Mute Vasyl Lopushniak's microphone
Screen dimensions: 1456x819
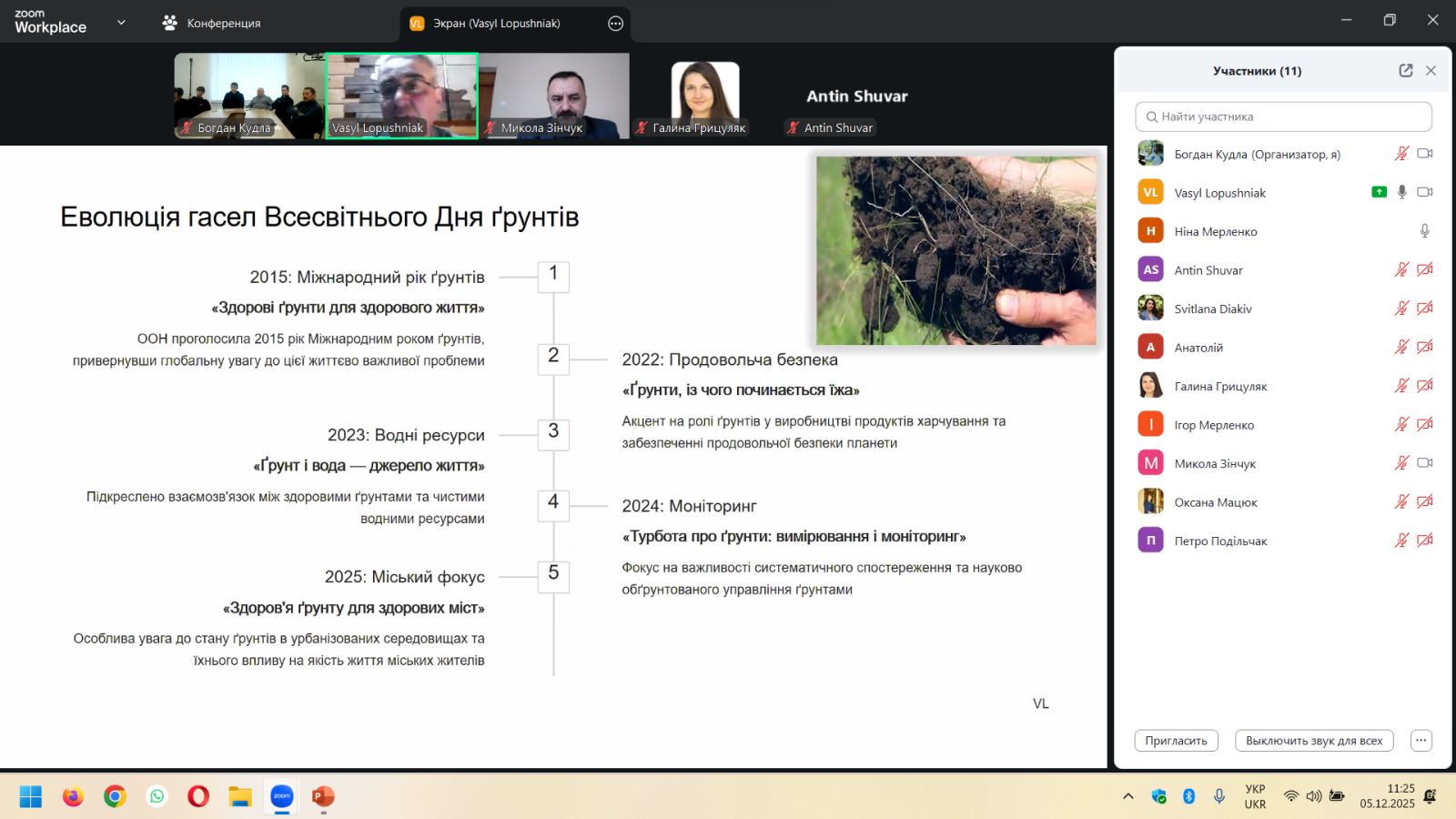click(1402, 192)
